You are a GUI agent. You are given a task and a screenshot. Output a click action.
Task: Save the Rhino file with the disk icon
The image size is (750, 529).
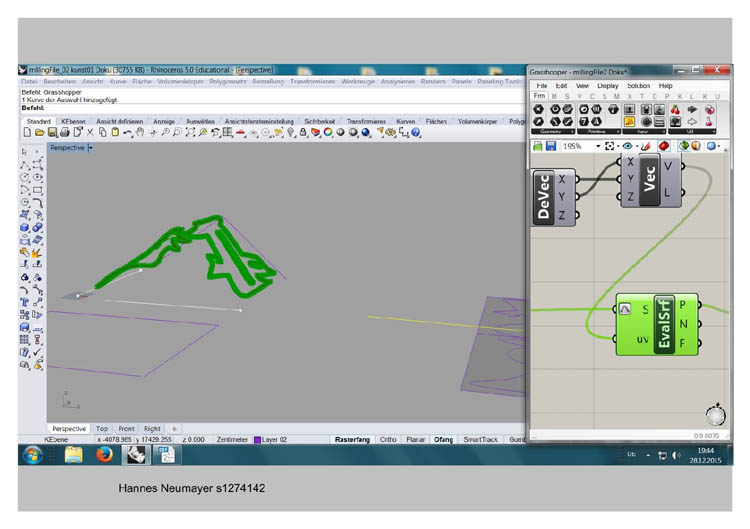tap(52, 132)
